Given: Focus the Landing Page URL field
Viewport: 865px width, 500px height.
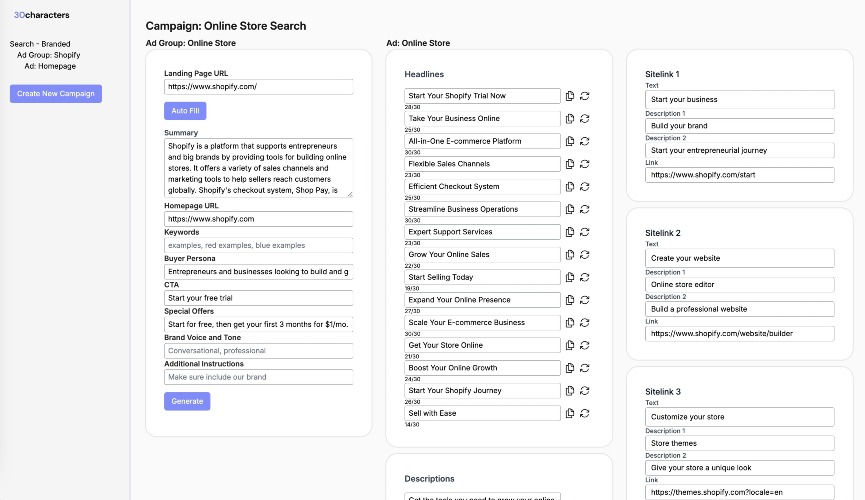Looking at the screenshot, I should (x=258, y=87).
